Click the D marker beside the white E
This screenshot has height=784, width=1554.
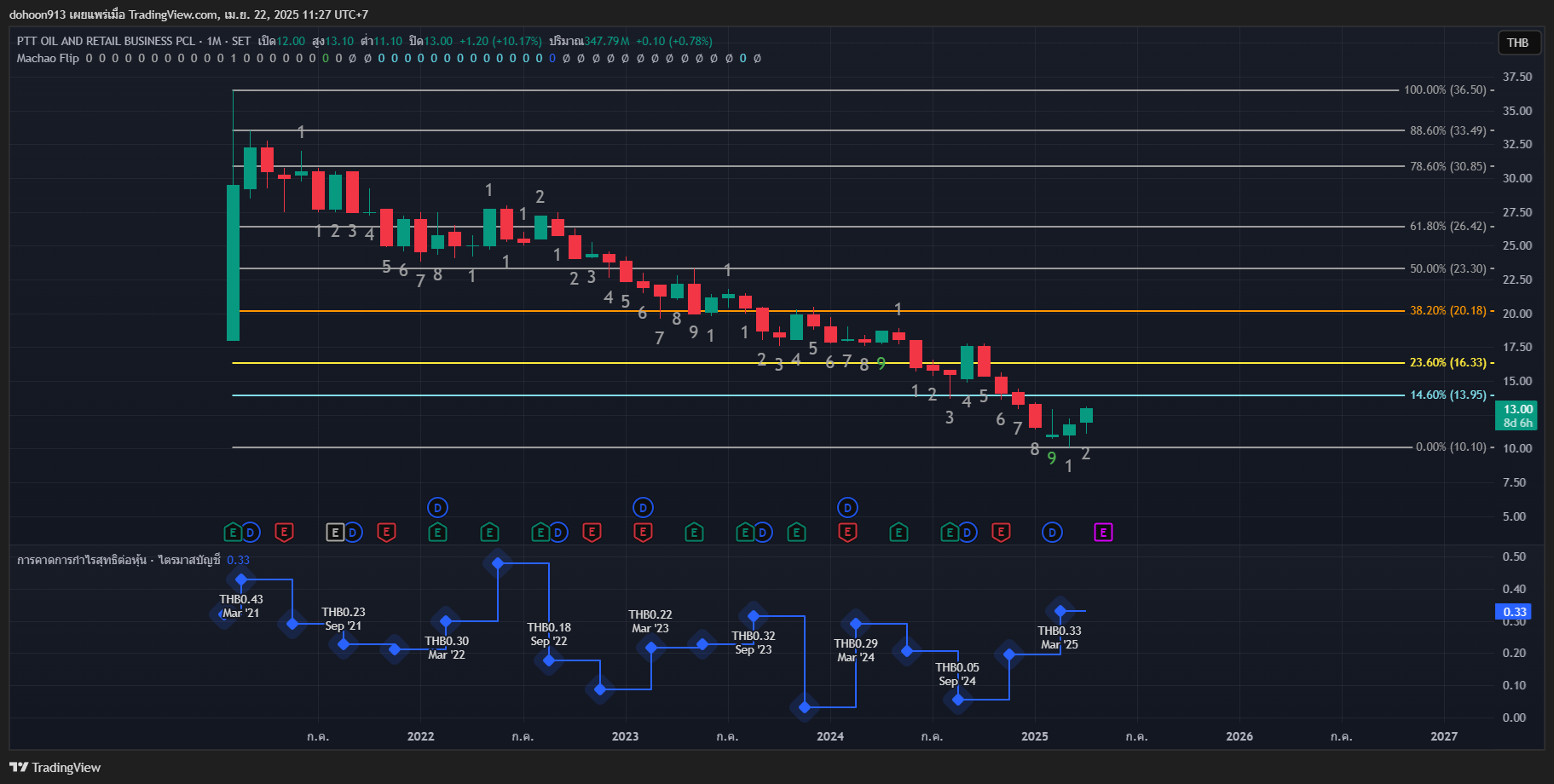coord(353,533)
